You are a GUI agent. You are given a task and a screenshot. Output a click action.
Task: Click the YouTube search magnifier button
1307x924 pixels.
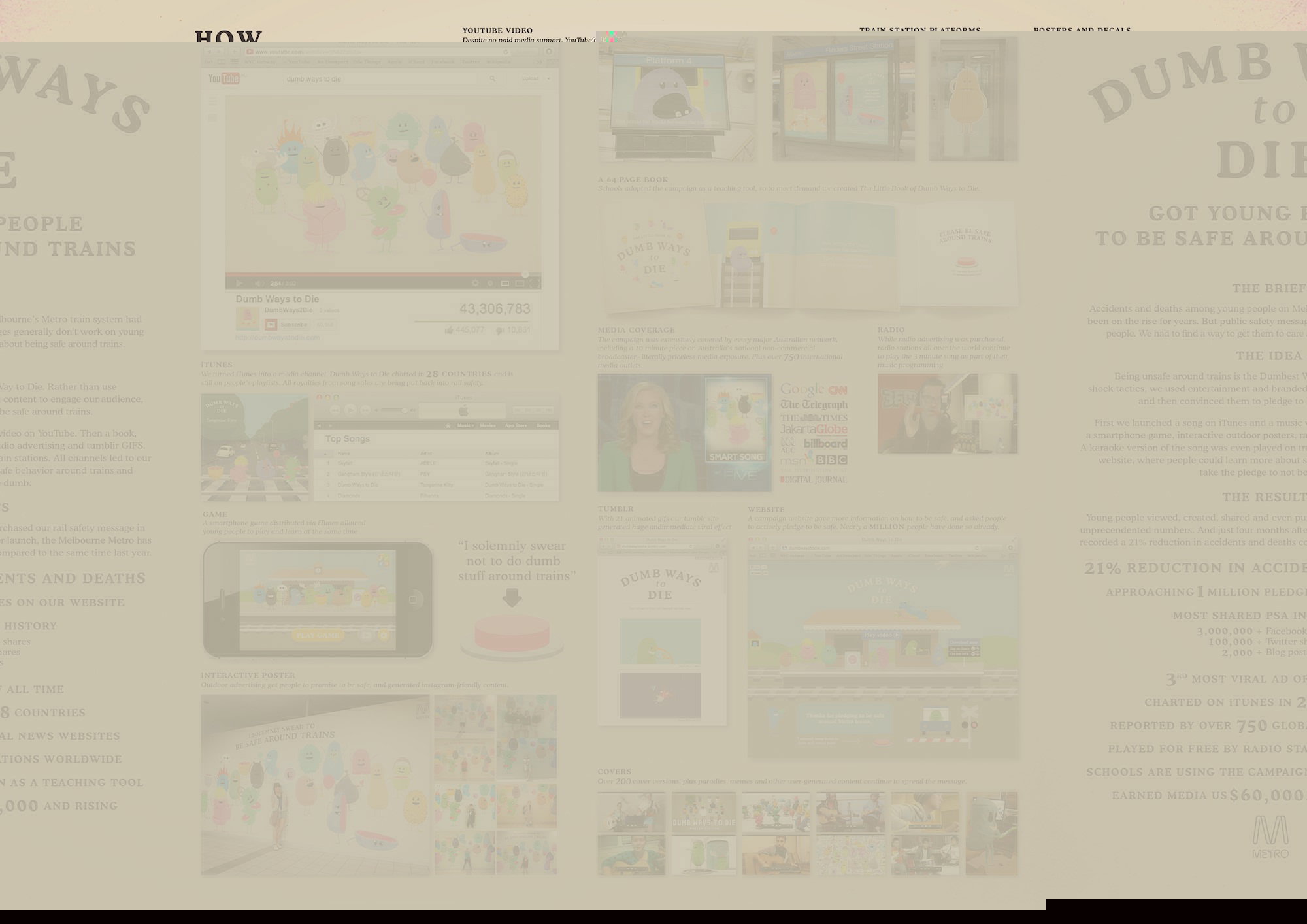click(492, 78)
